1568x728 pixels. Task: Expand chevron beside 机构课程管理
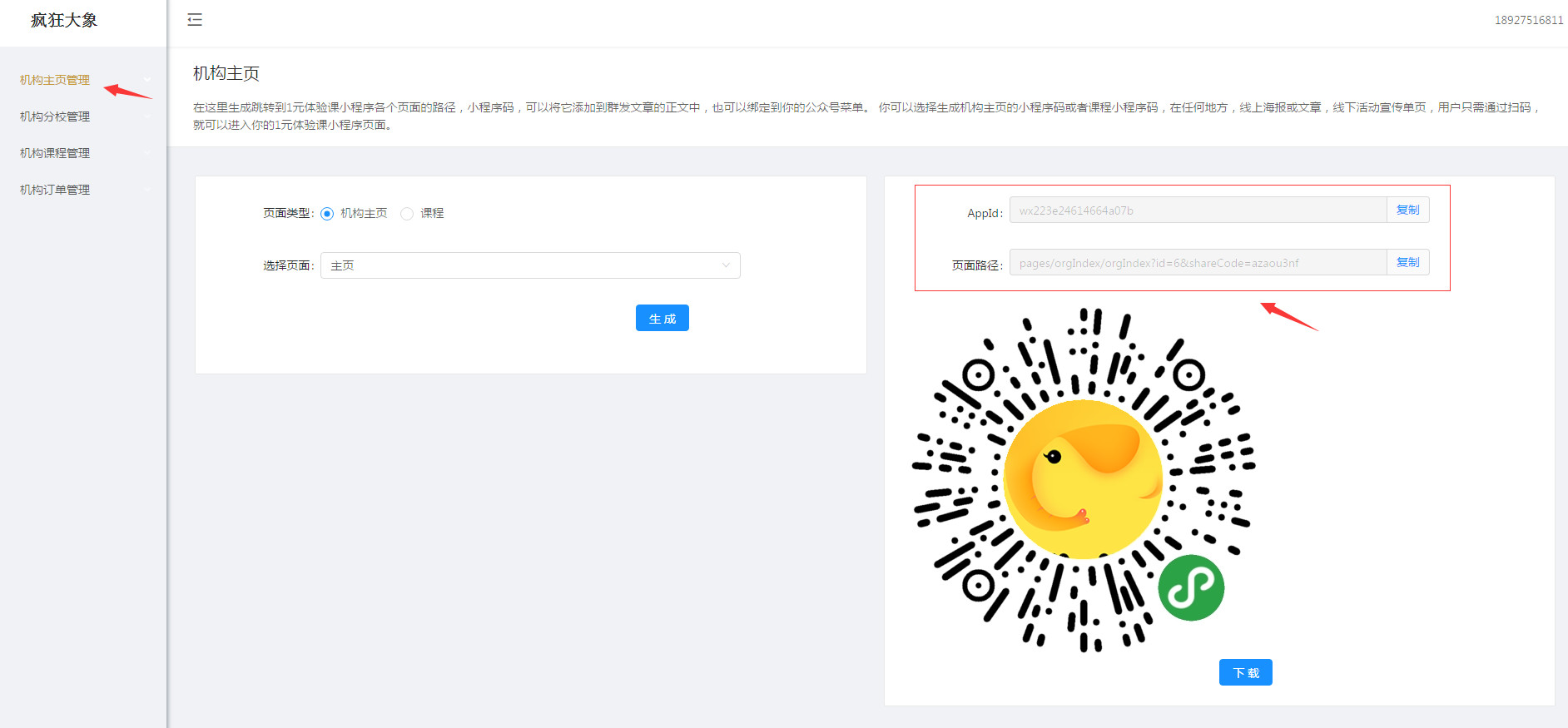pos(147,153)
